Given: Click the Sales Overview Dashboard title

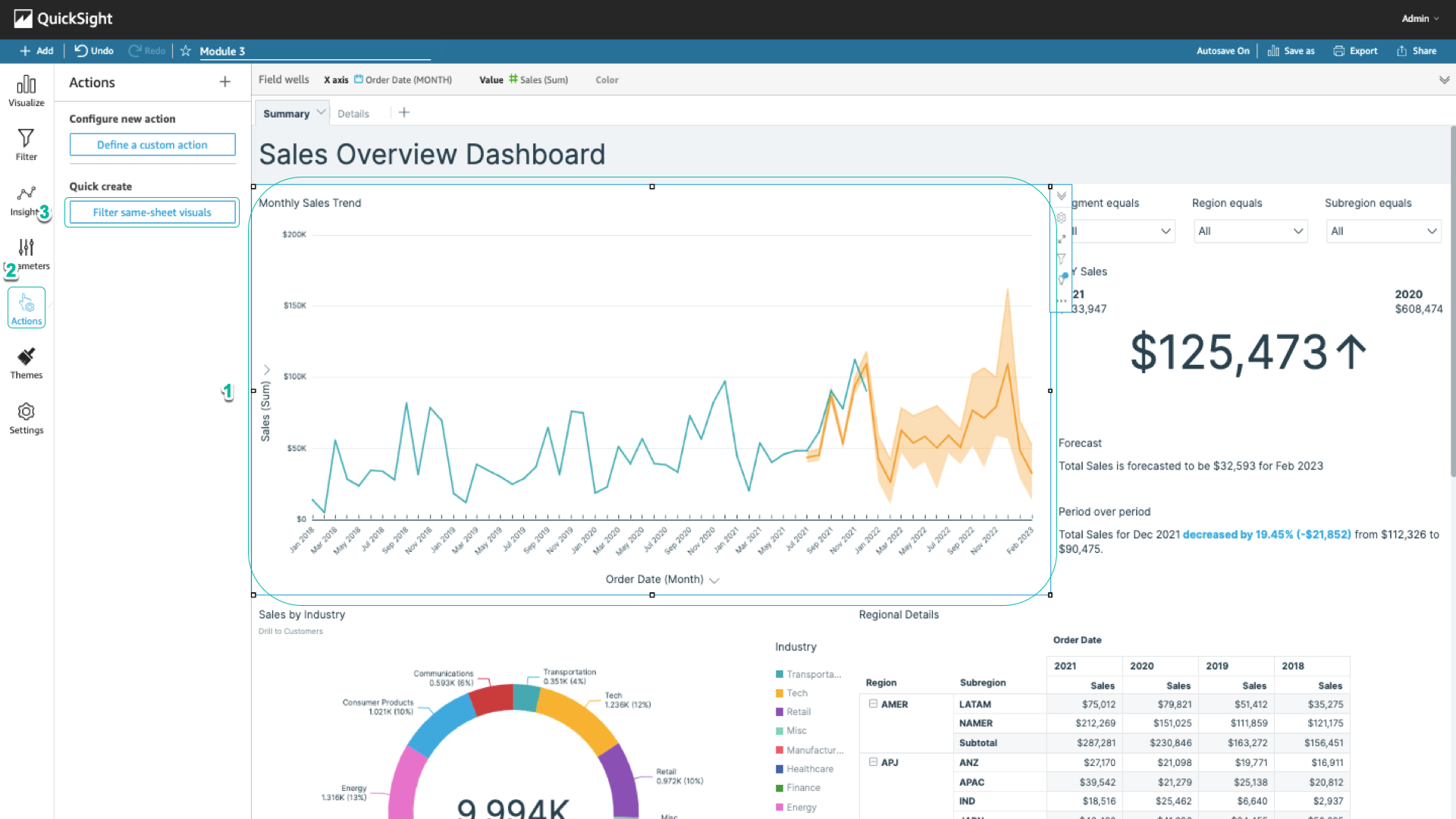Looking at the screenshot, I should (432, 155).
